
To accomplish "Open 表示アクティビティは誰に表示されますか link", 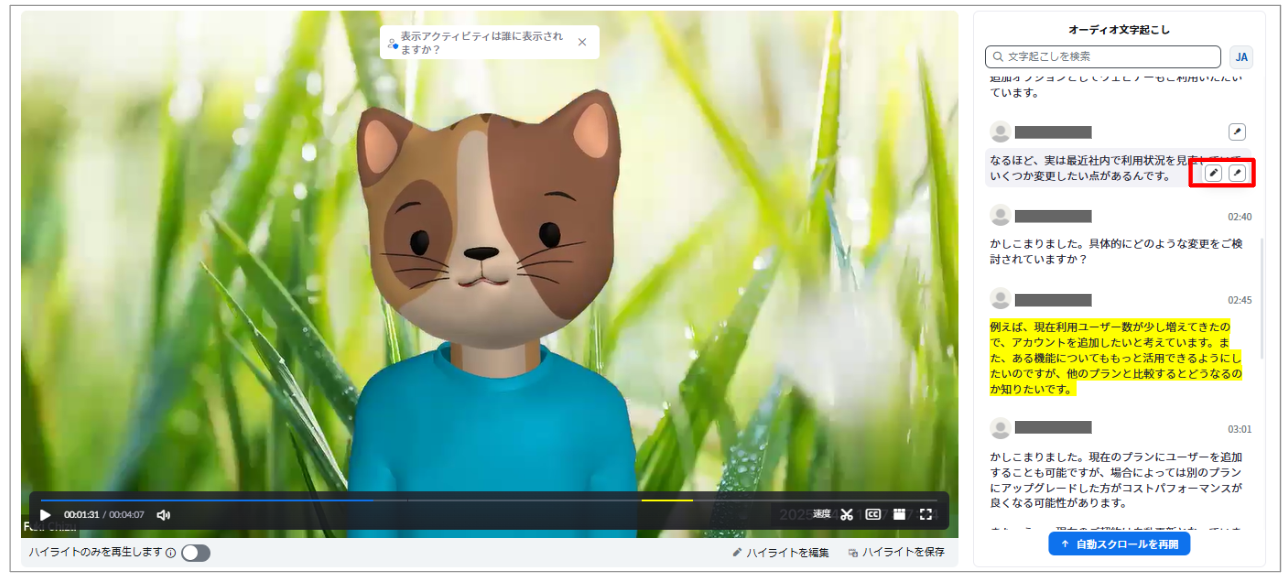I will pos(481,42).
